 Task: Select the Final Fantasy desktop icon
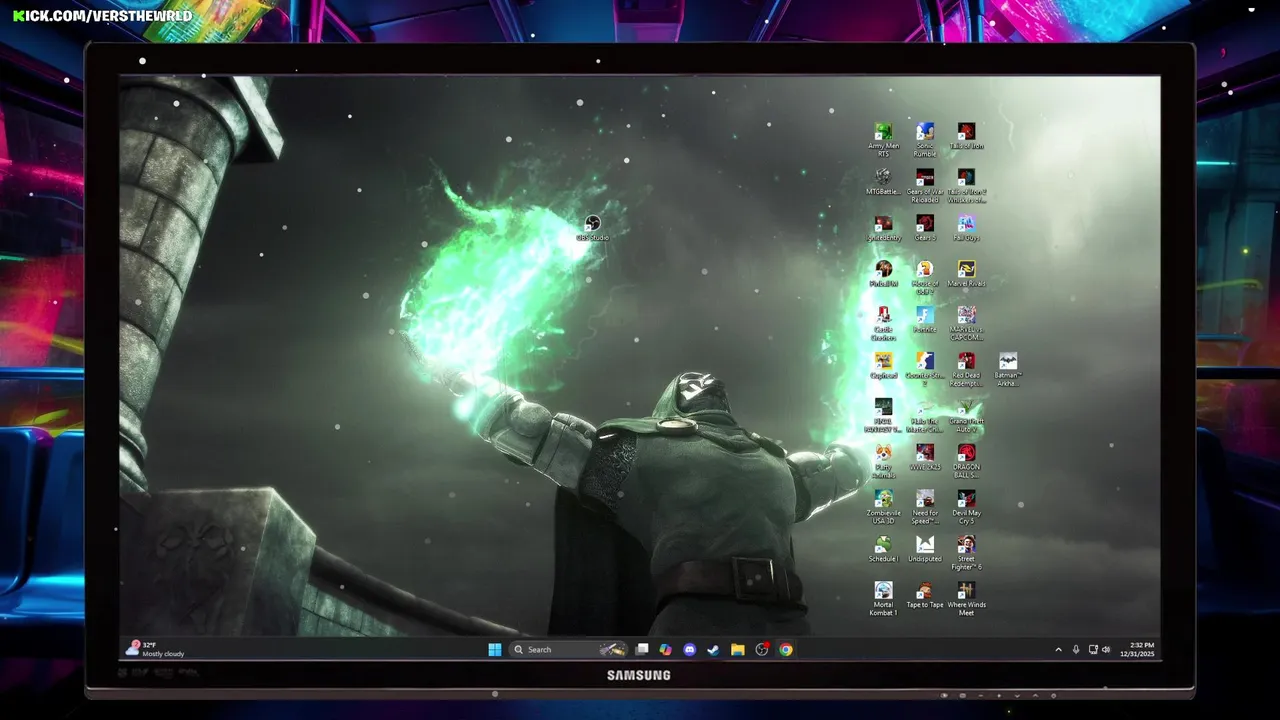coord(883,415)
